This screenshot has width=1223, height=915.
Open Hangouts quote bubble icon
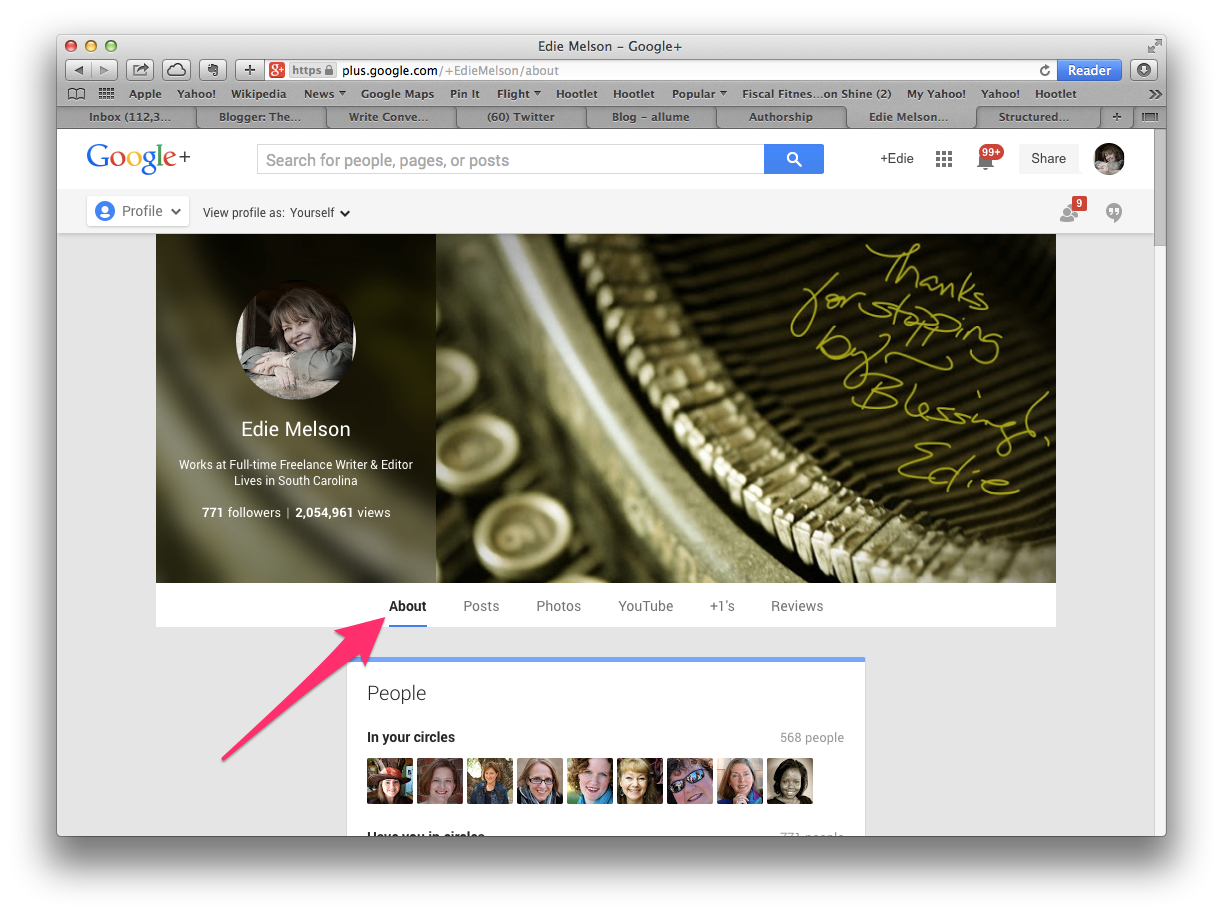click(x=1114, y=212)
